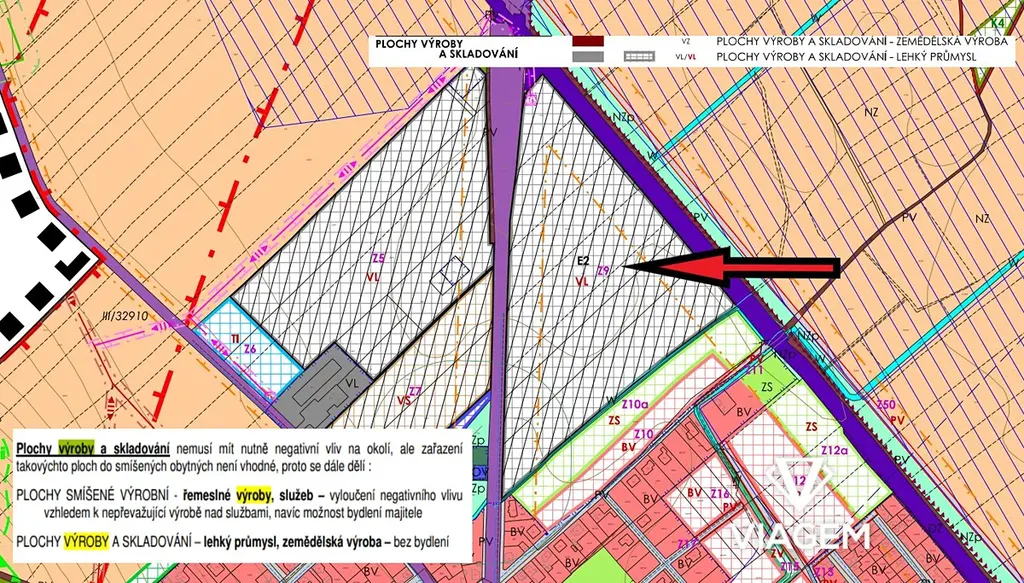Click the Z10a zone label
Viewport: 1024px width, 583px height.
coord(635,405)
